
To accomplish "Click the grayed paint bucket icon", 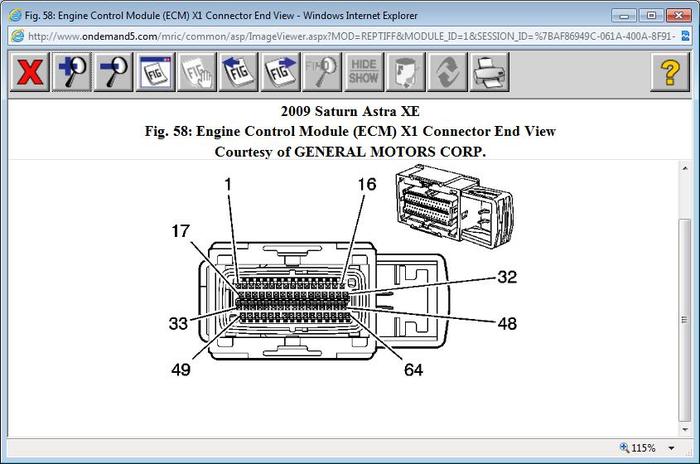I will tap(405, 72).
